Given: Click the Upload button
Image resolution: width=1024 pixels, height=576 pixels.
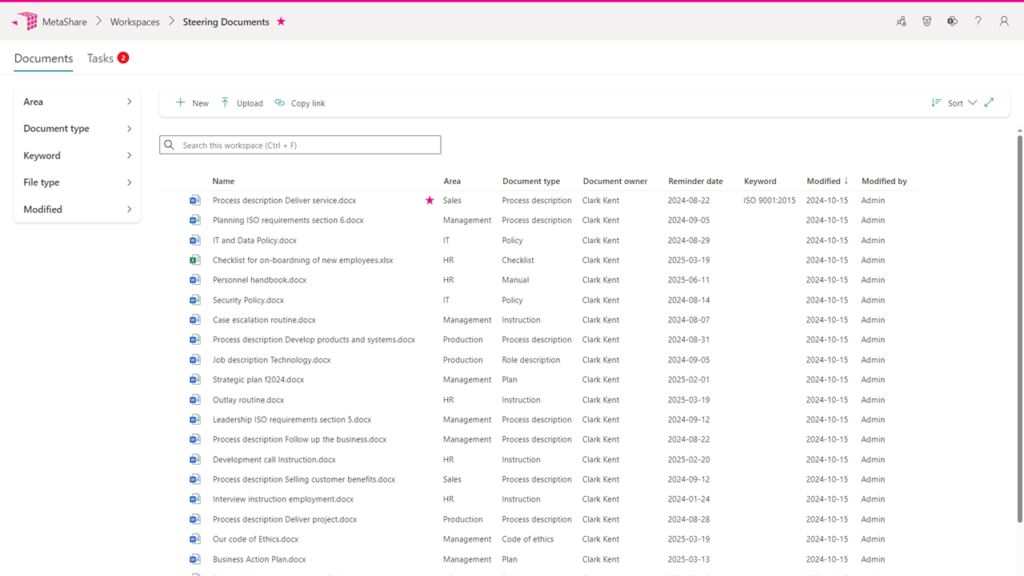Looking at the screenshot, I should pyautogui.click(x=242, y=103).
